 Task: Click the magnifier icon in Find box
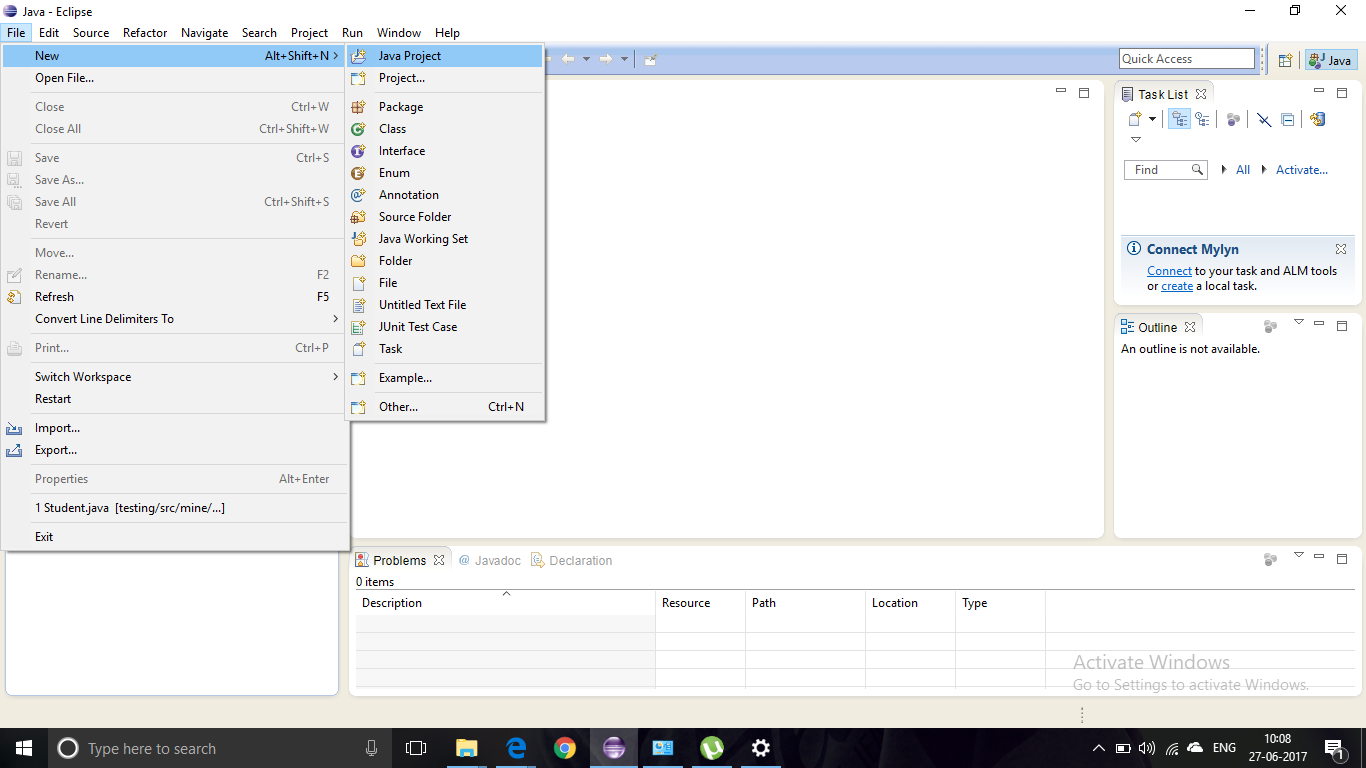1198,170
